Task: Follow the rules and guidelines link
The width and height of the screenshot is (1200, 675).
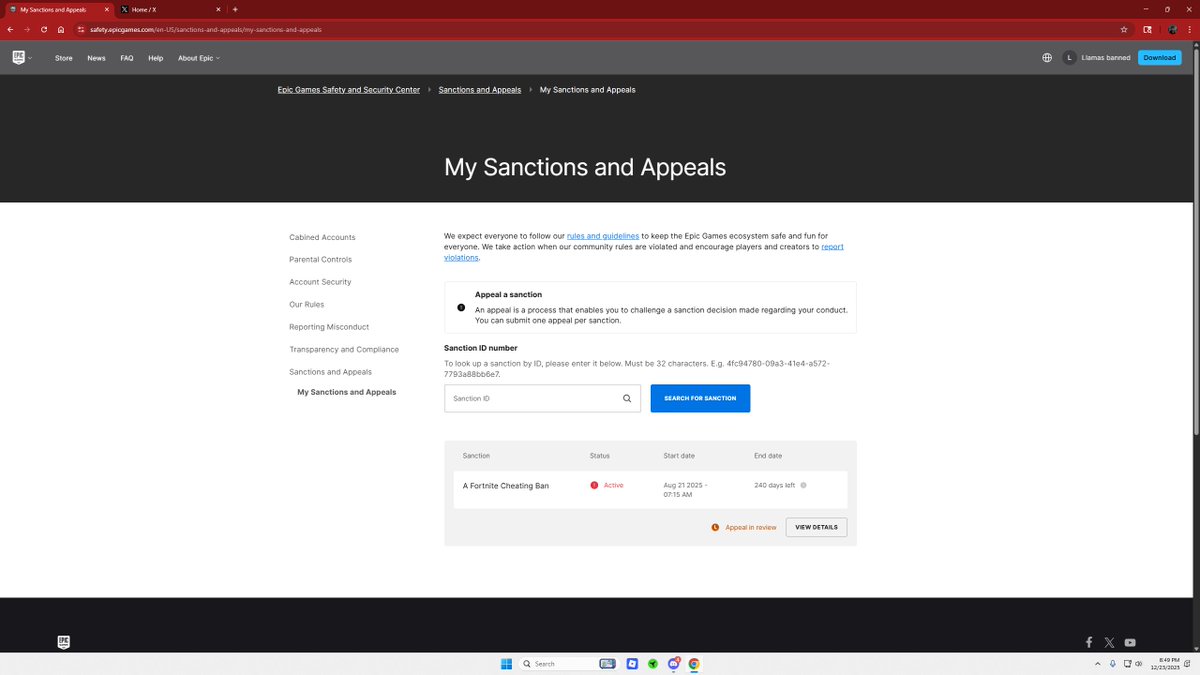Action: tap(603, 236)
